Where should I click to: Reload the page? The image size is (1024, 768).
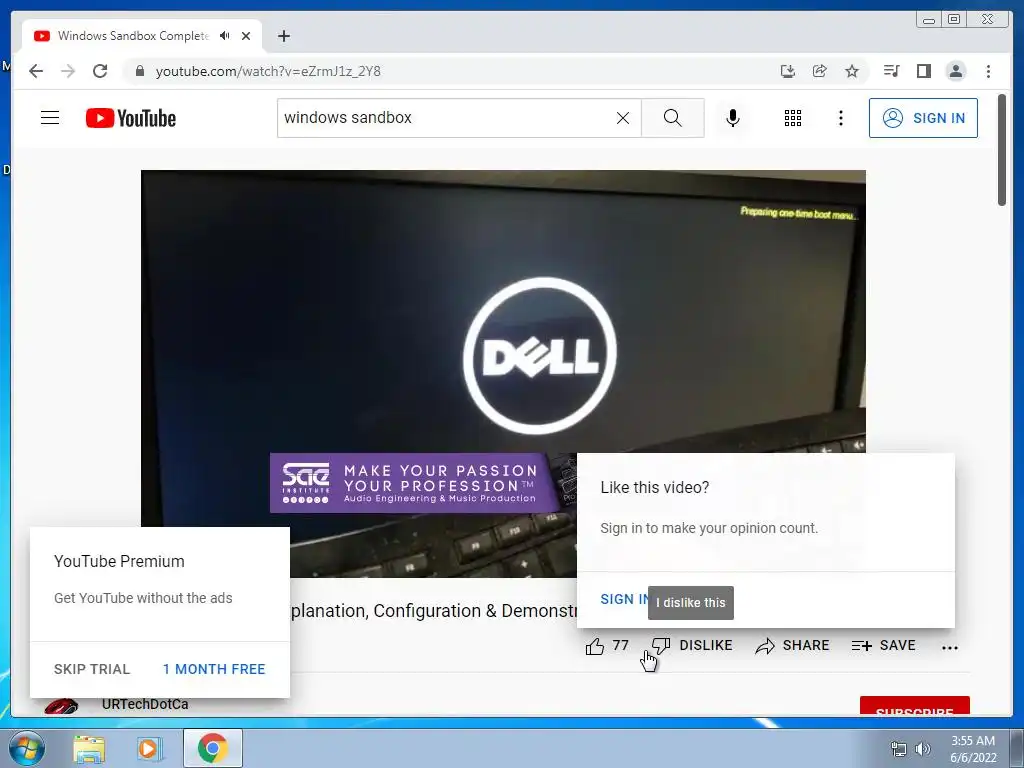pos(100,71)
